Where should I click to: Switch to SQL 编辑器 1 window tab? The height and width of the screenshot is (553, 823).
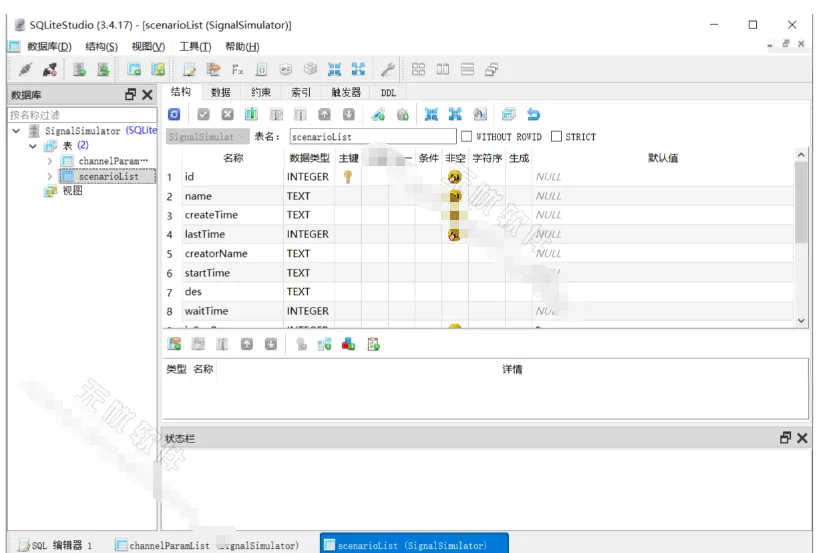(x=56, y=545)
